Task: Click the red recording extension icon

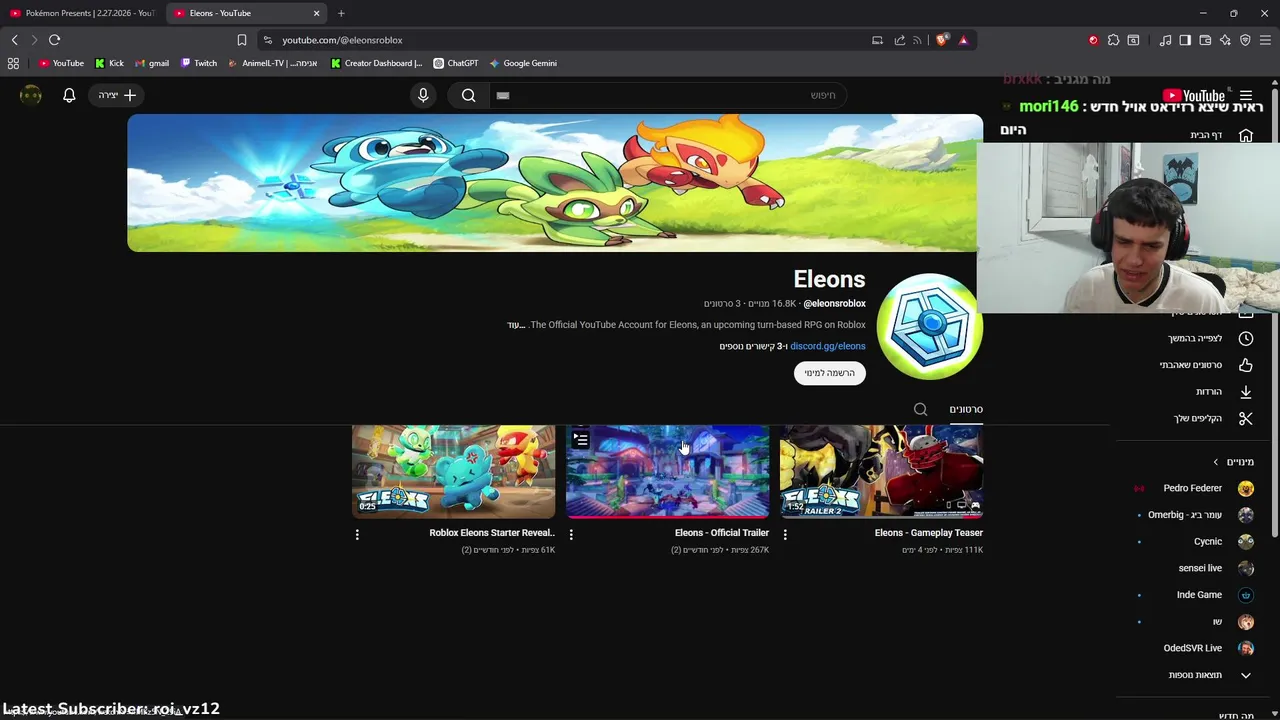Action: [x=1093, y=40]
